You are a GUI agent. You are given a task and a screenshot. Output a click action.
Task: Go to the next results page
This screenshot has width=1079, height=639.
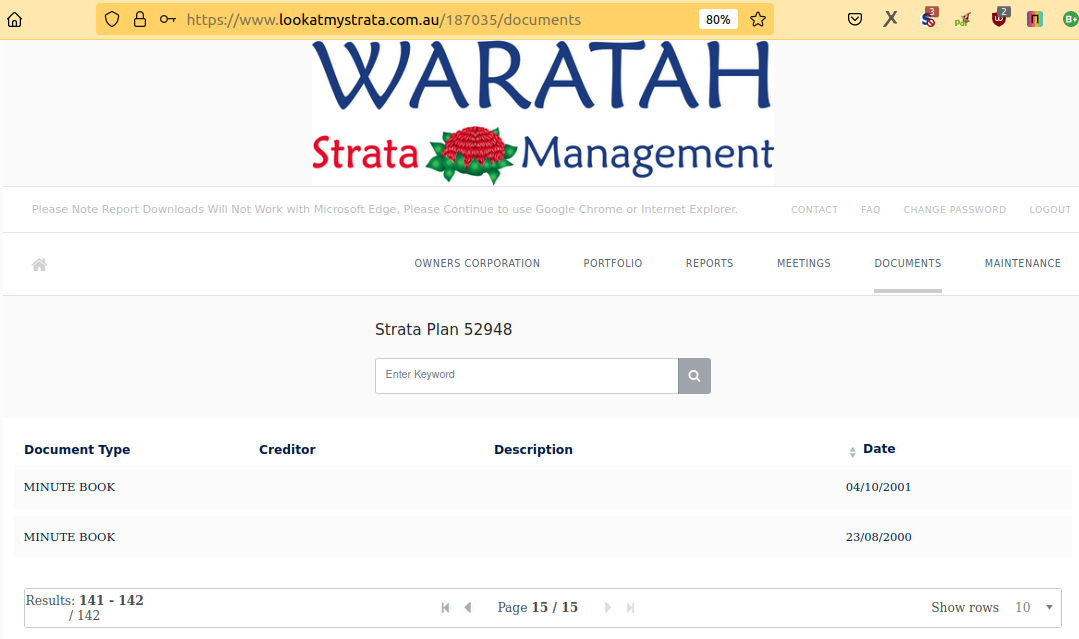point(608,607)
